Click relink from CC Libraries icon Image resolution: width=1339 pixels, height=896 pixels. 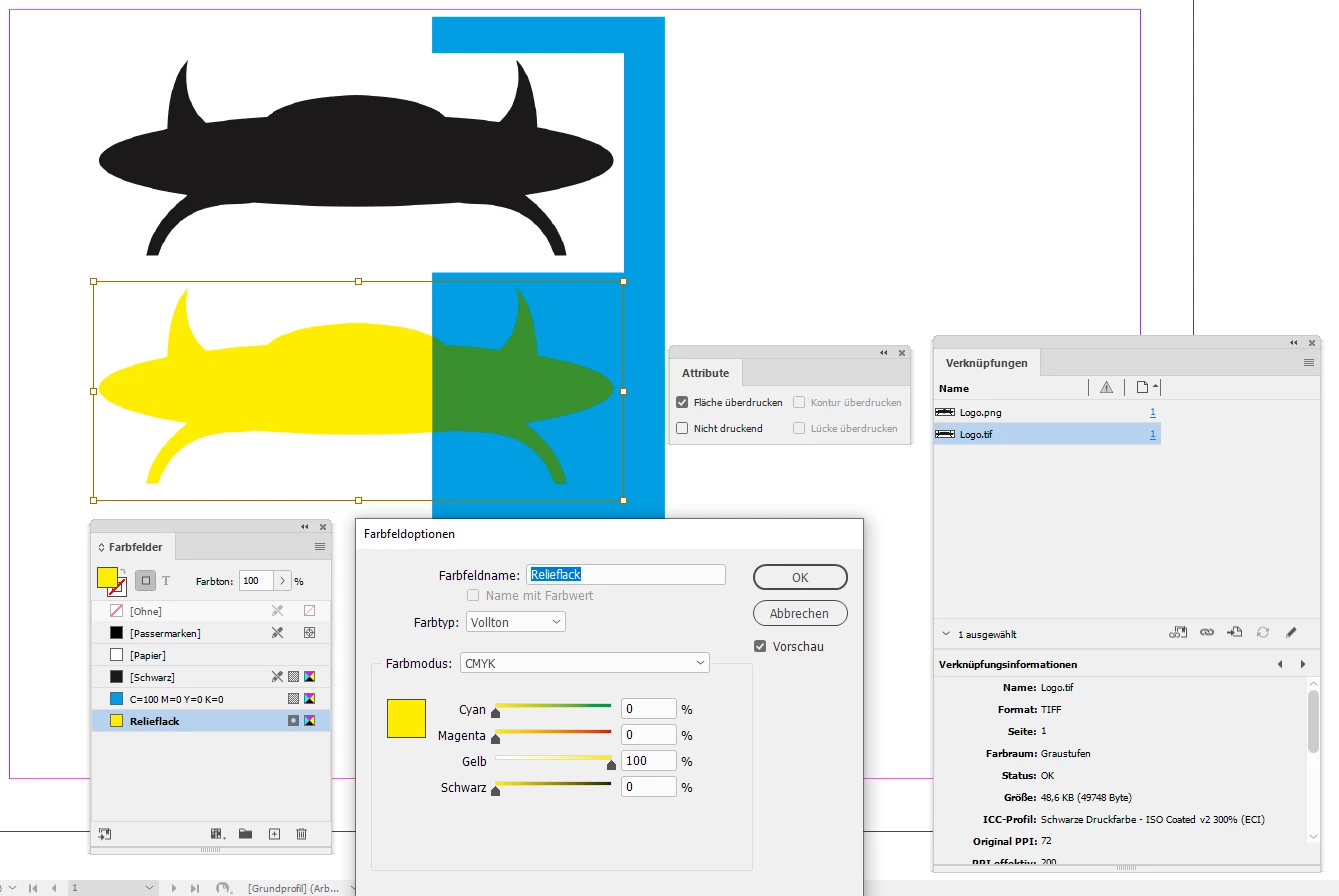(1179, 632)
